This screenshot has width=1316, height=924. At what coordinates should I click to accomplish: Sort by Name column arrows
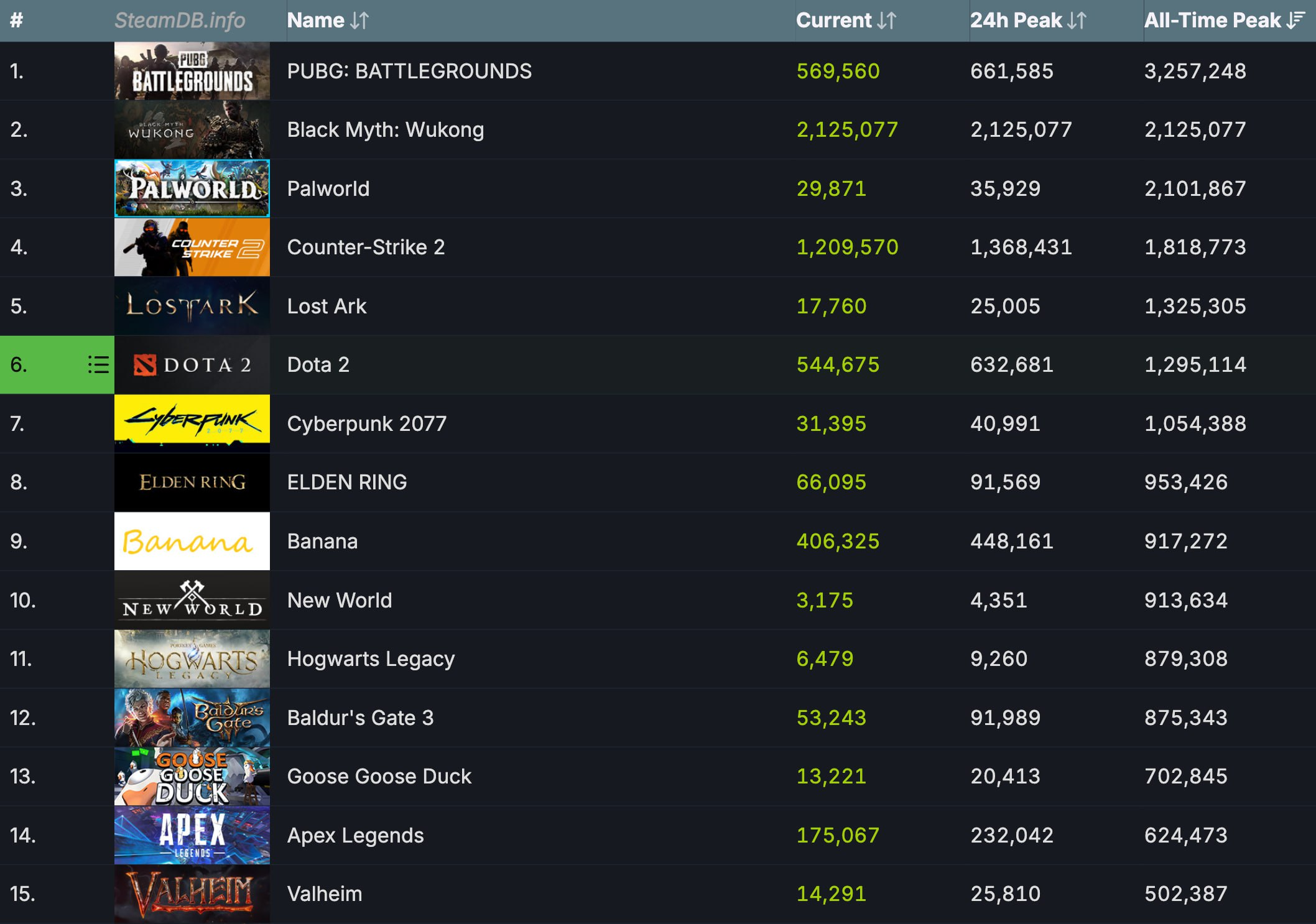[359, 21]
